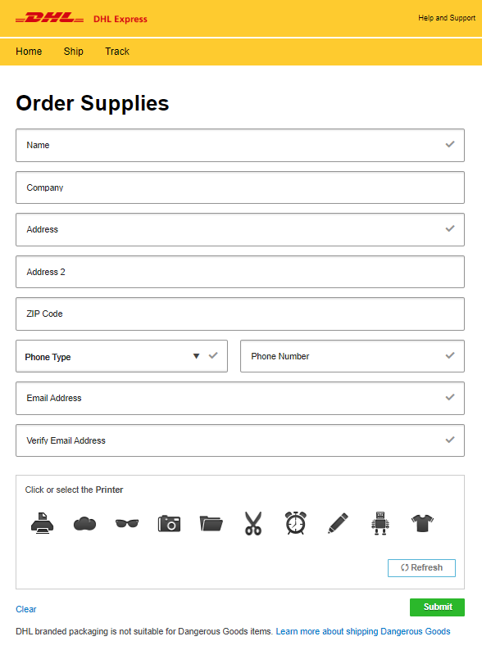
Task: Refresh the captcha icons
Action: tap(421, 568)
